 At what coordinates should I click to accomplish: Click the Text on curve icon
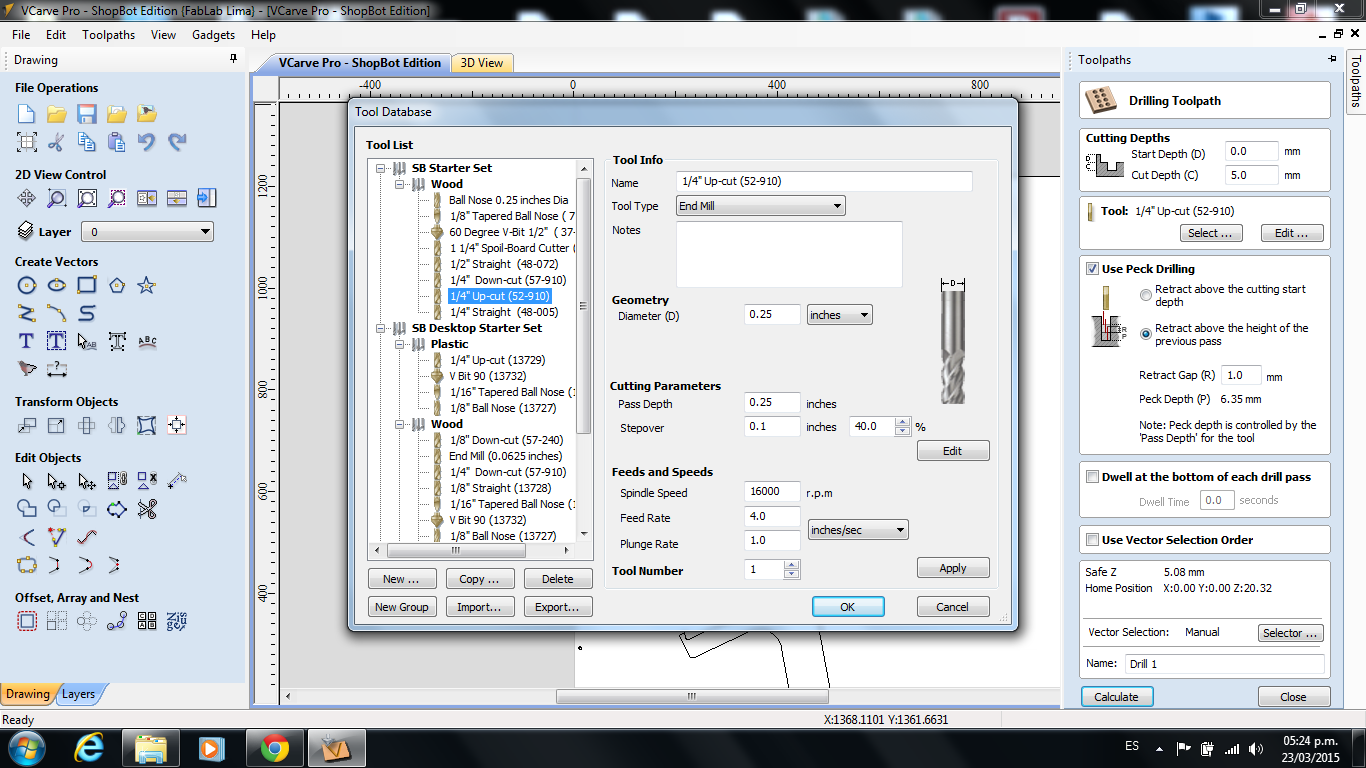(147, 342)
